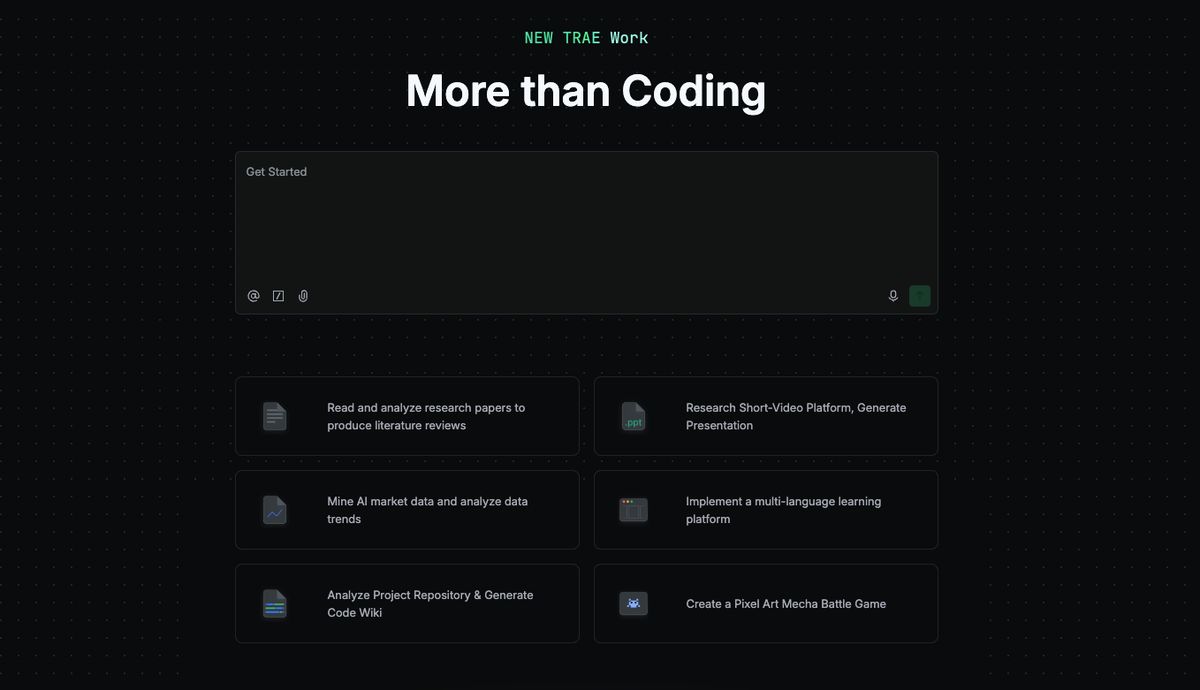
Task: Click the browser window icon for learning platform
Action: click(x=634, y=510)
